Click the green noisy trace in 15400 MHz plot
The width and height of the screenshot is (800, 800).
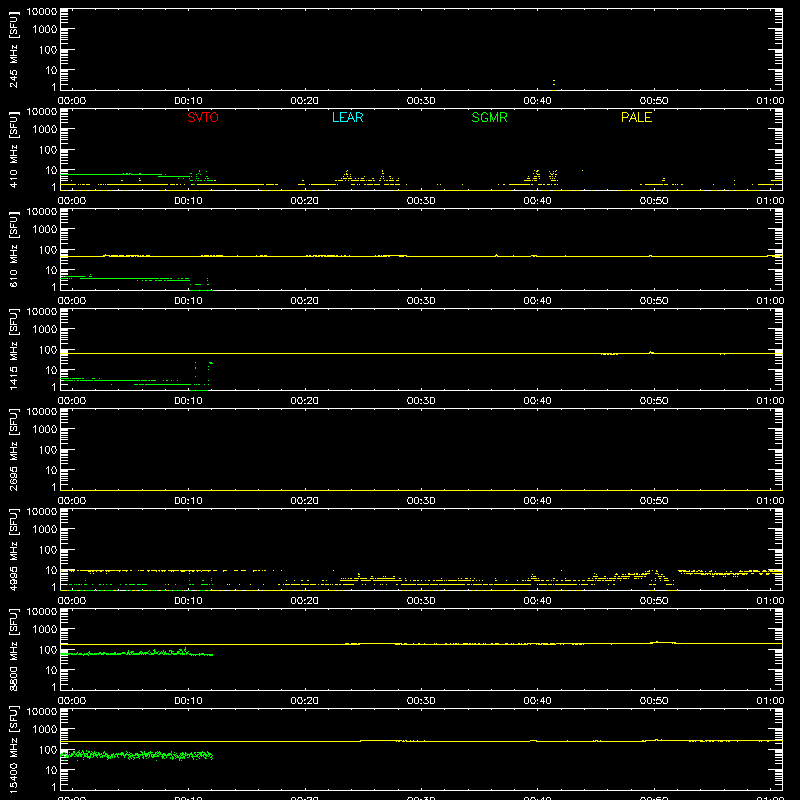137,755
